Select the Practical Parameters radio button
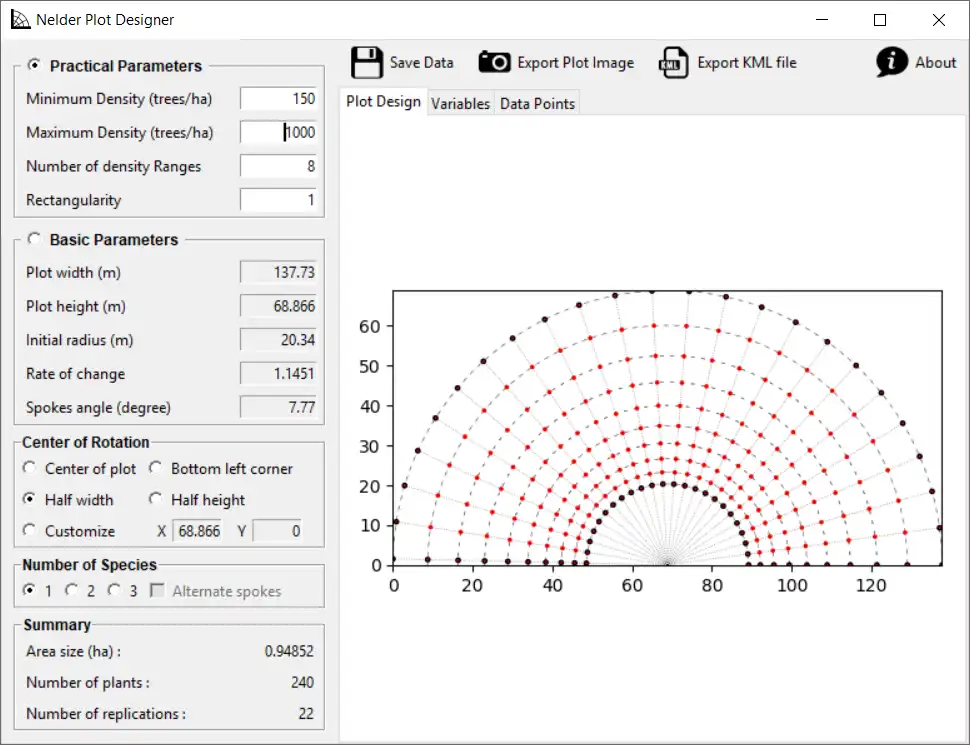This screenshot has height=745, width=970. (34, 65)
